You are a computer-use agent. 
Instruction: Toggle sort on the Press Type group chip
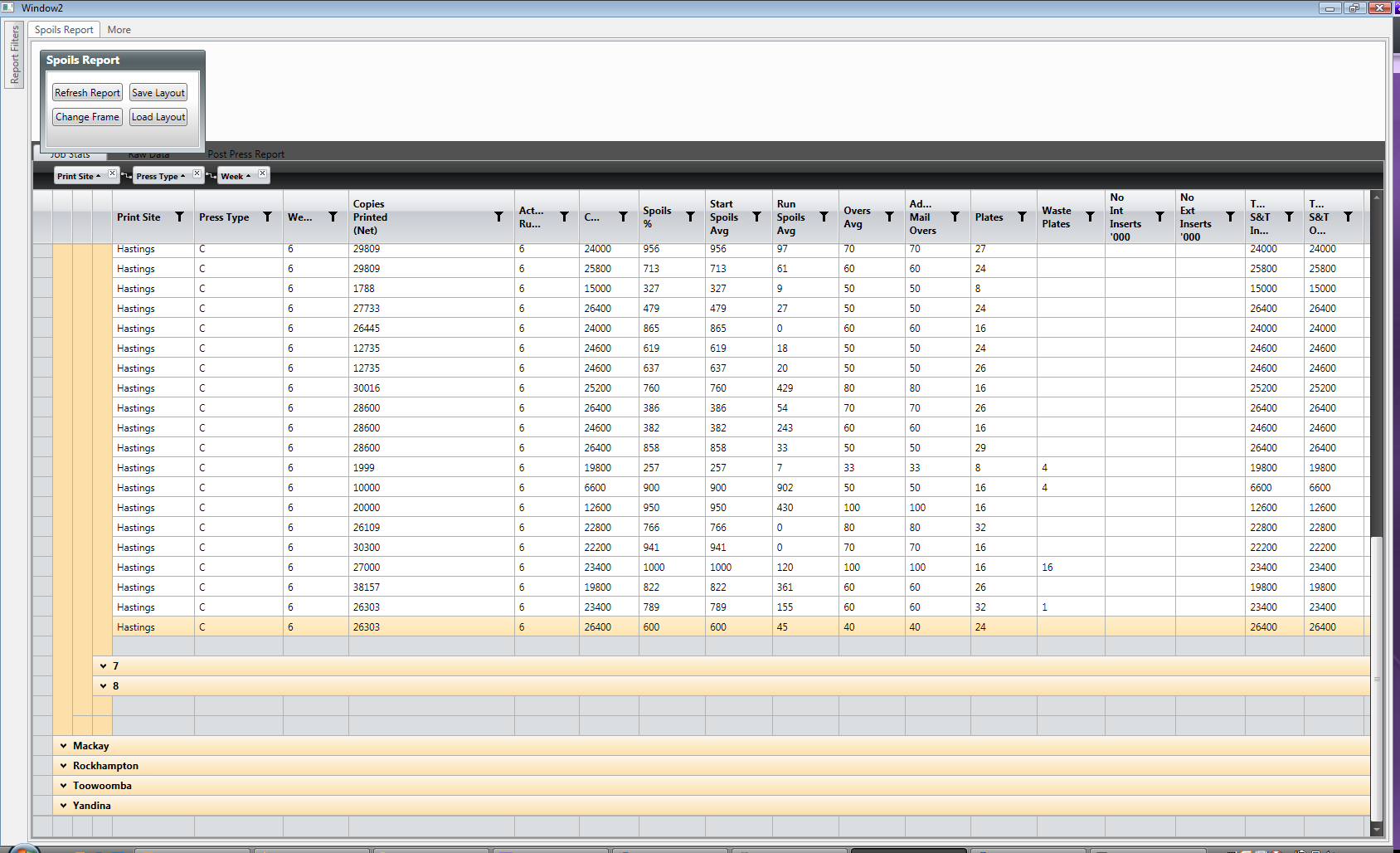click(161, 176)
